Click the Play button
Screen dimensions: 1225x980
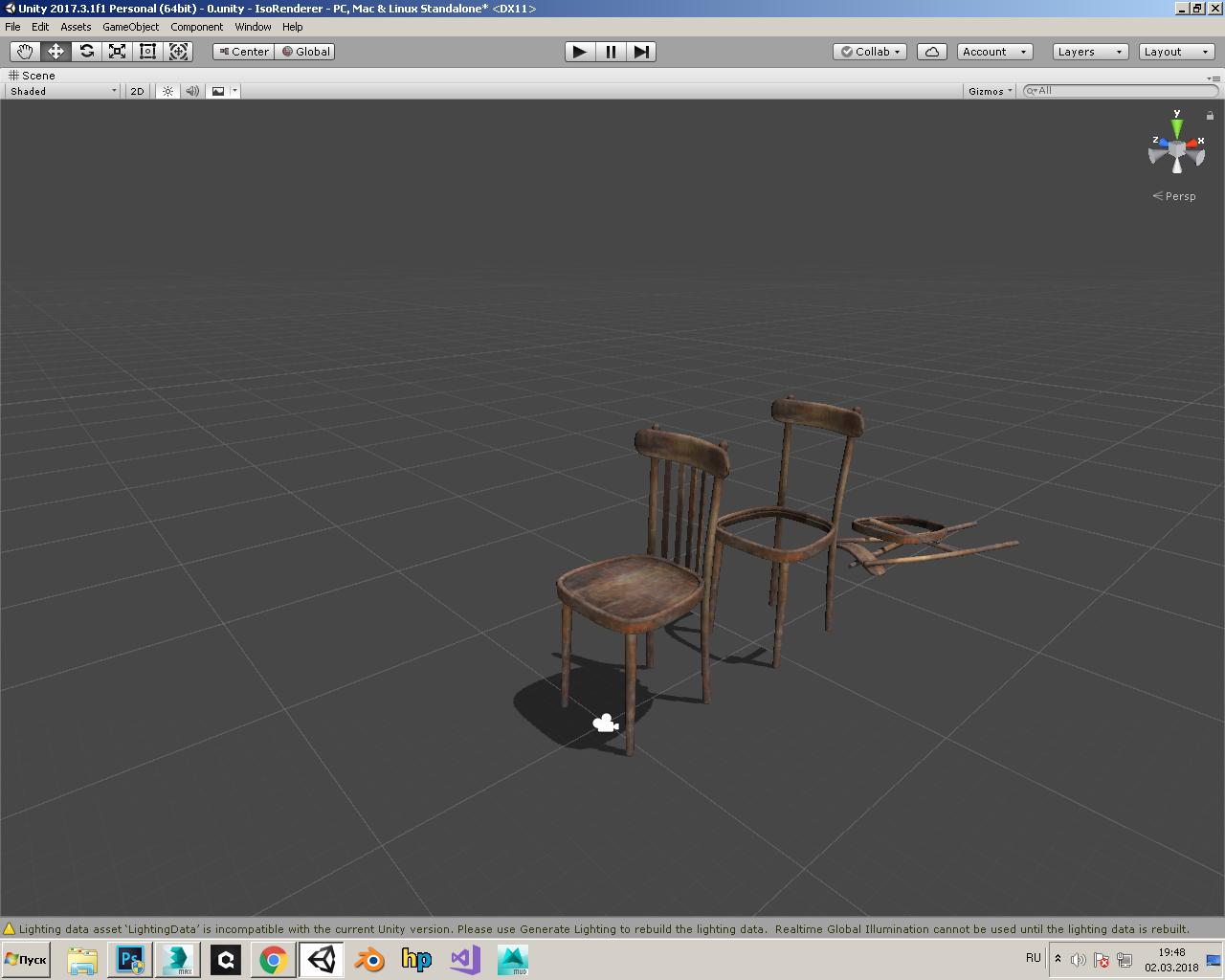click(579, 52)
